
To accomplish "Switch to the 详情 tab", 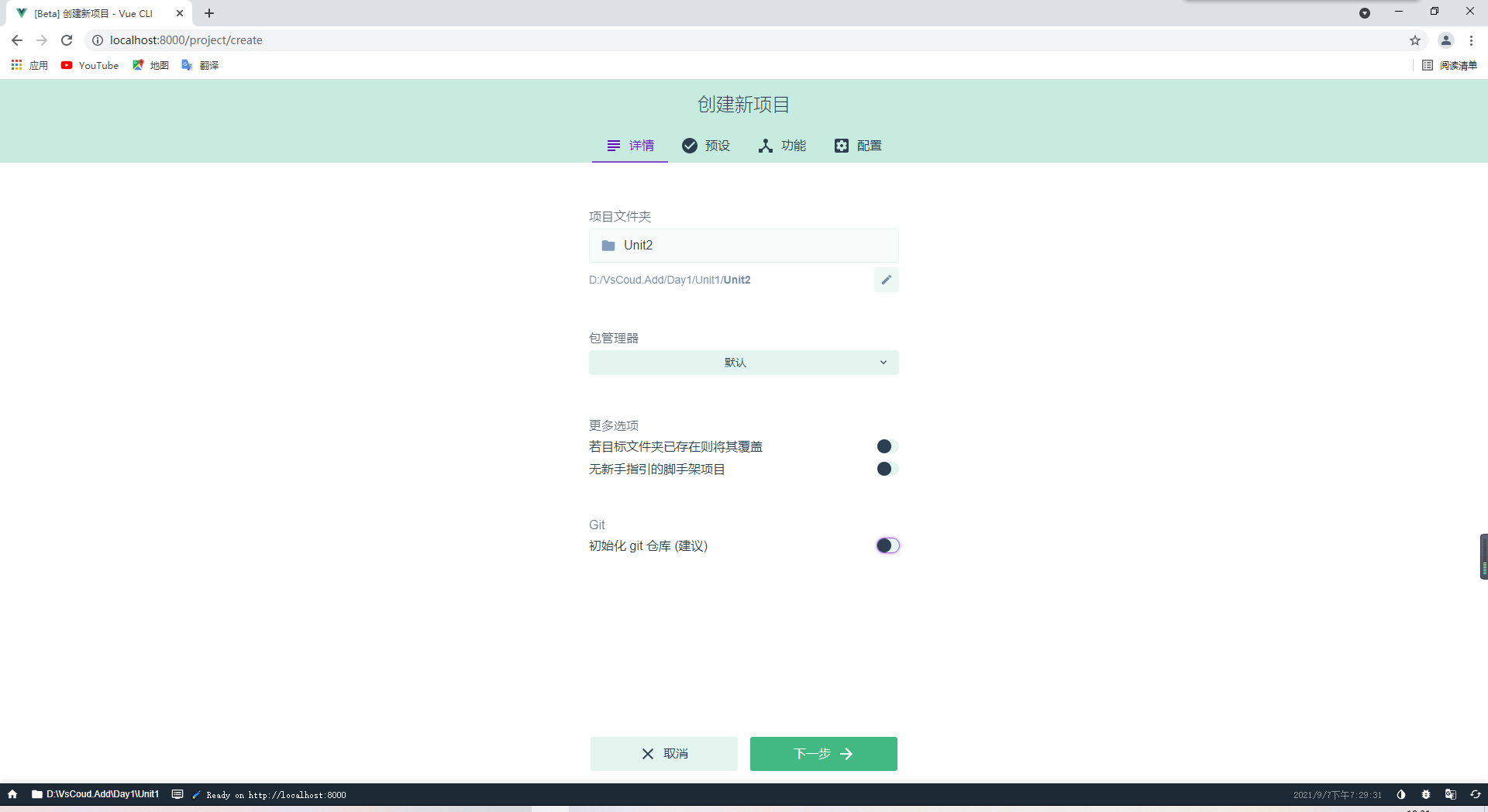I will coord(630,146).
